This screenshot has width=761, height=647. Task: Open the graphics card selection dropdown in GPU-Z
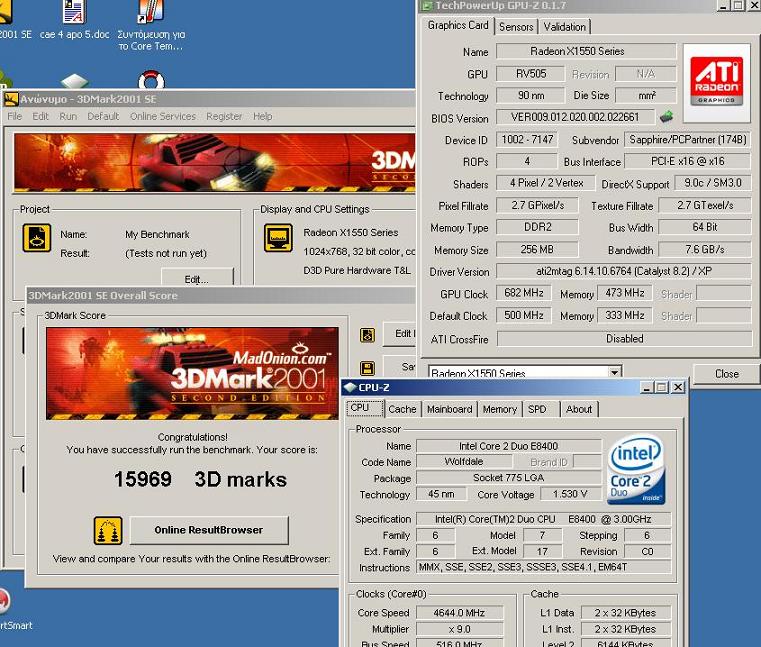614,372
